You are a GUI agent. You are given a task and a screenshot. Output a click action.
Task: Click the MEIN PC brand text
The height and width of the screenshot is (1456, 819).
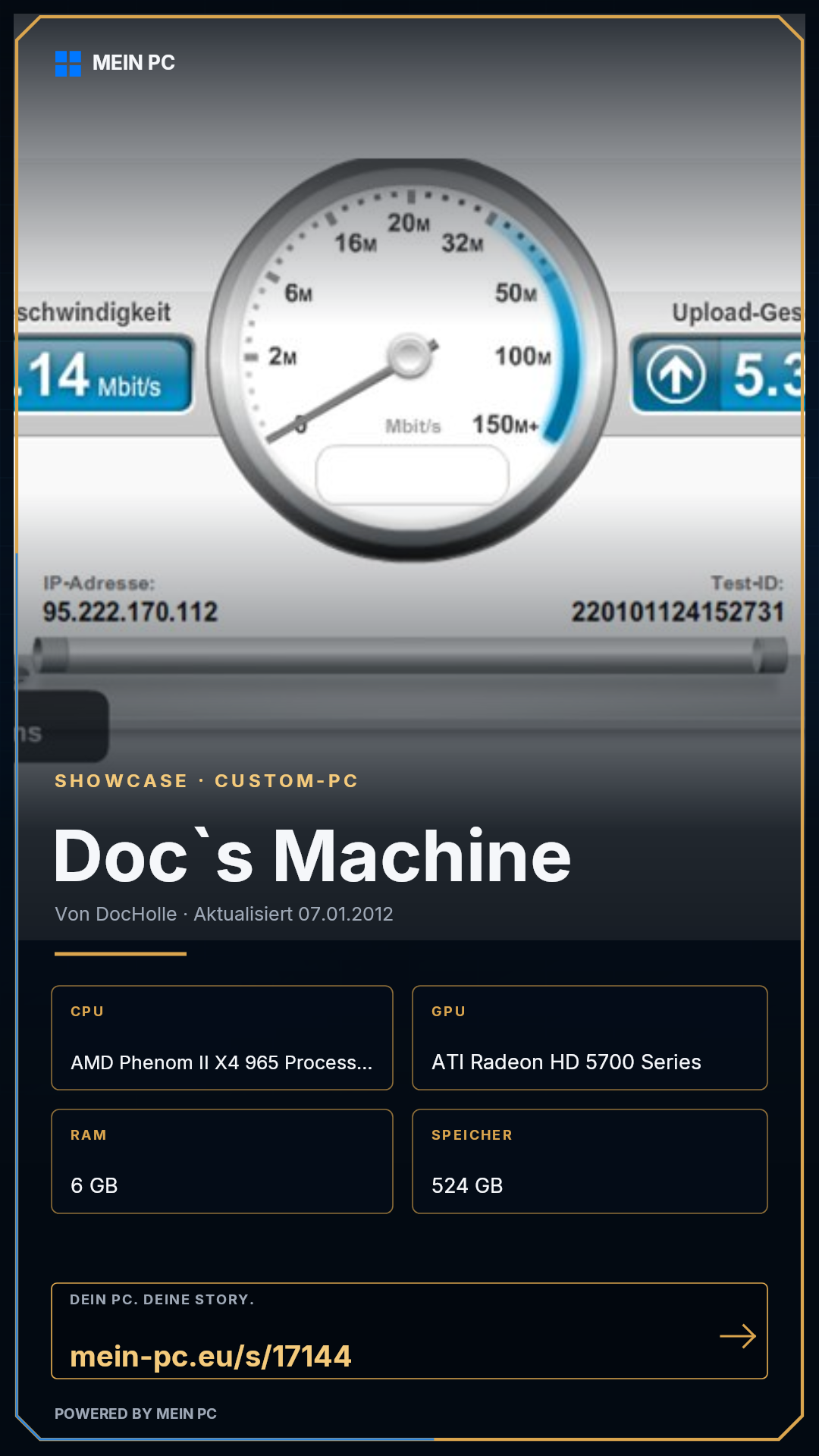pyautogui.click(x=133, y=63)
